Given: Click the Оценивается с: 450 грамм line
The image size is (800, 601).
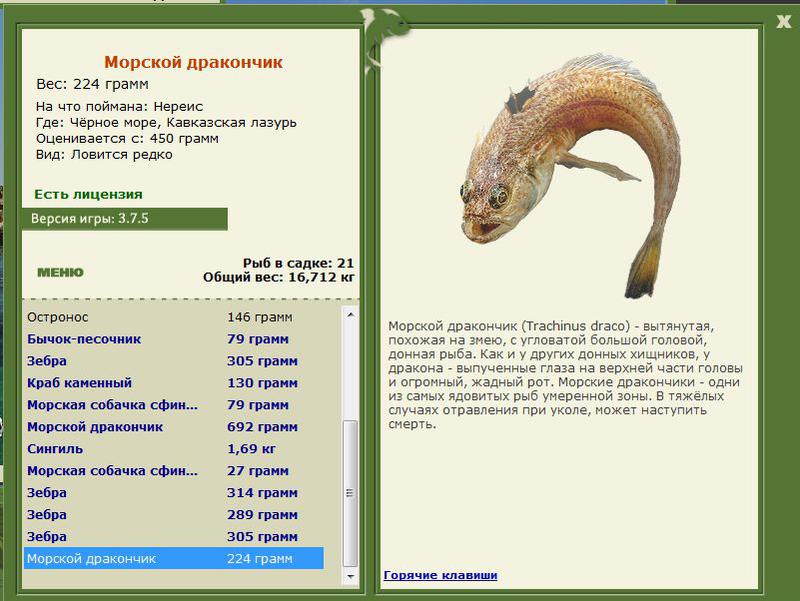Looking at the screenshot, I should pyautogui.click(x=127, y=139).
